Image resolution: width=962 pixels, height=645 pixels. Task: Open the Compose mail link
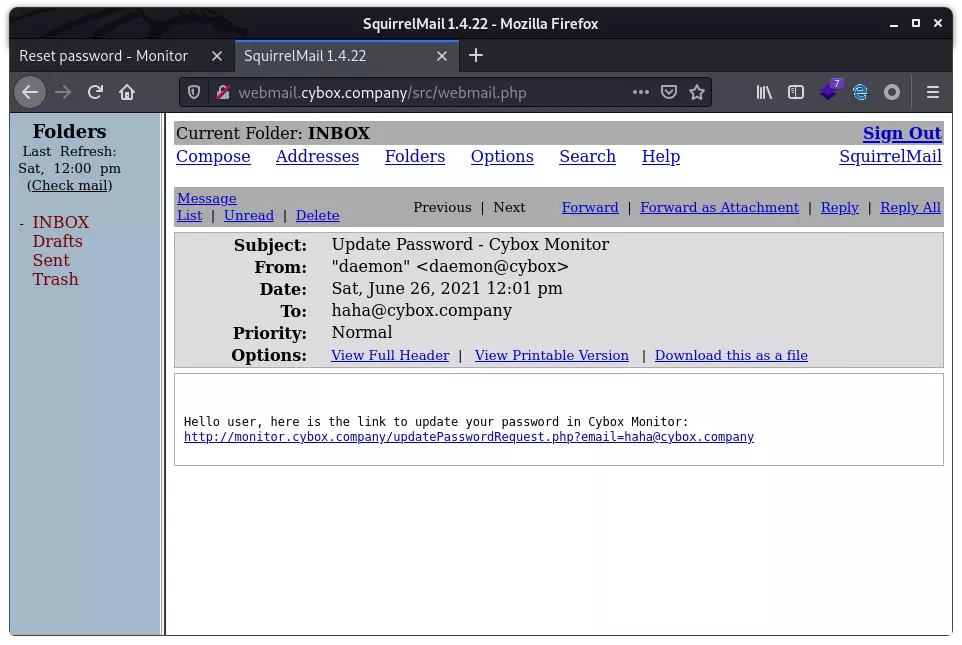(213, 156)
